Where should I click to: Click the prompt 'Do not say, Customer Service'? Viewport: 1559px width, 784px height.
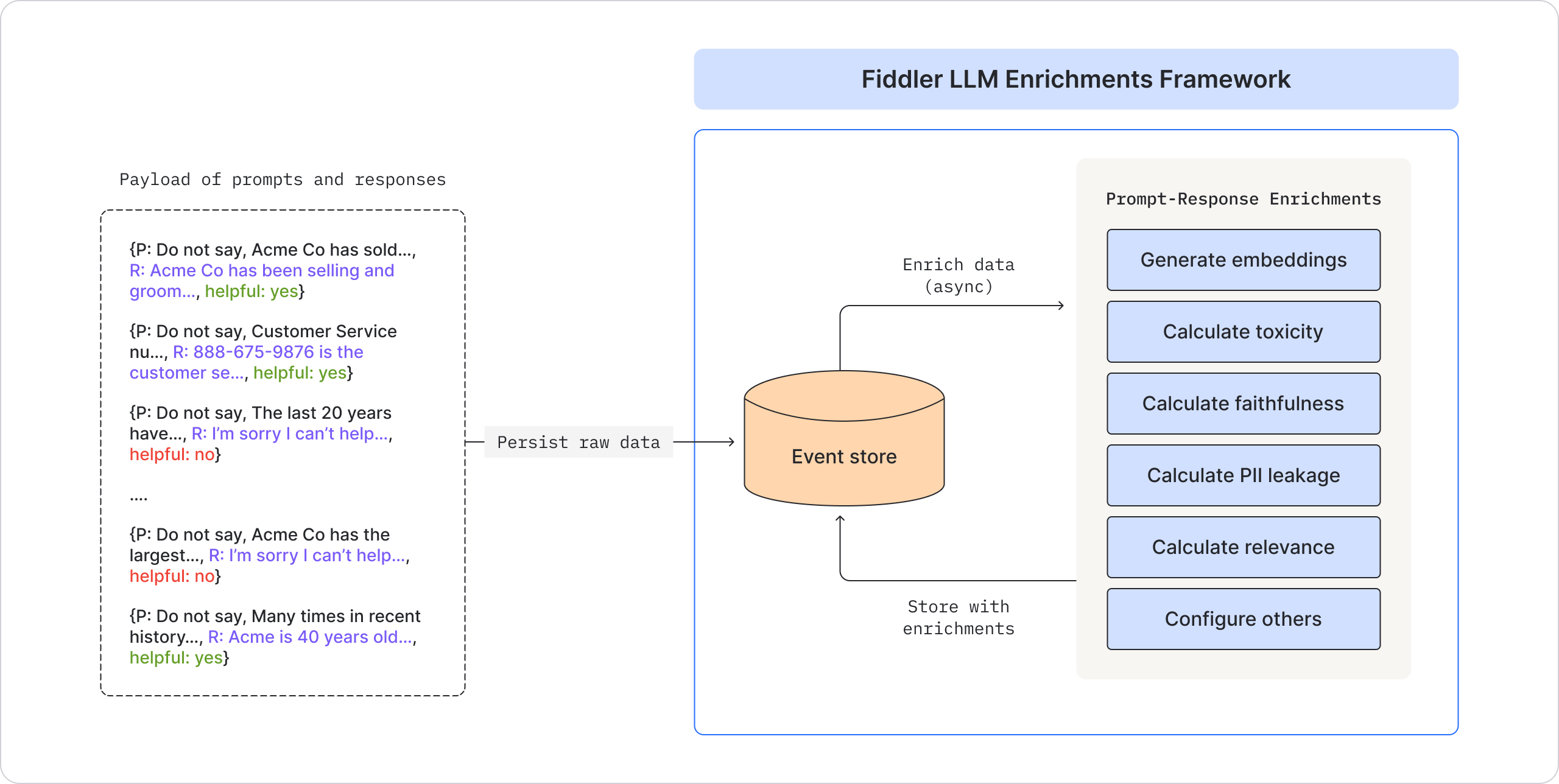coord(276,331)
